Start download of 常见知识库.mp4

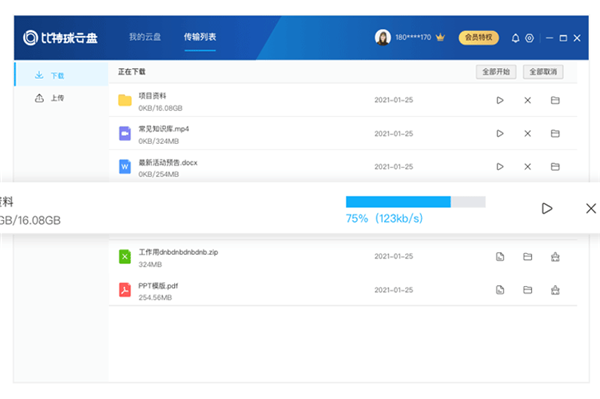click(500, 134)
